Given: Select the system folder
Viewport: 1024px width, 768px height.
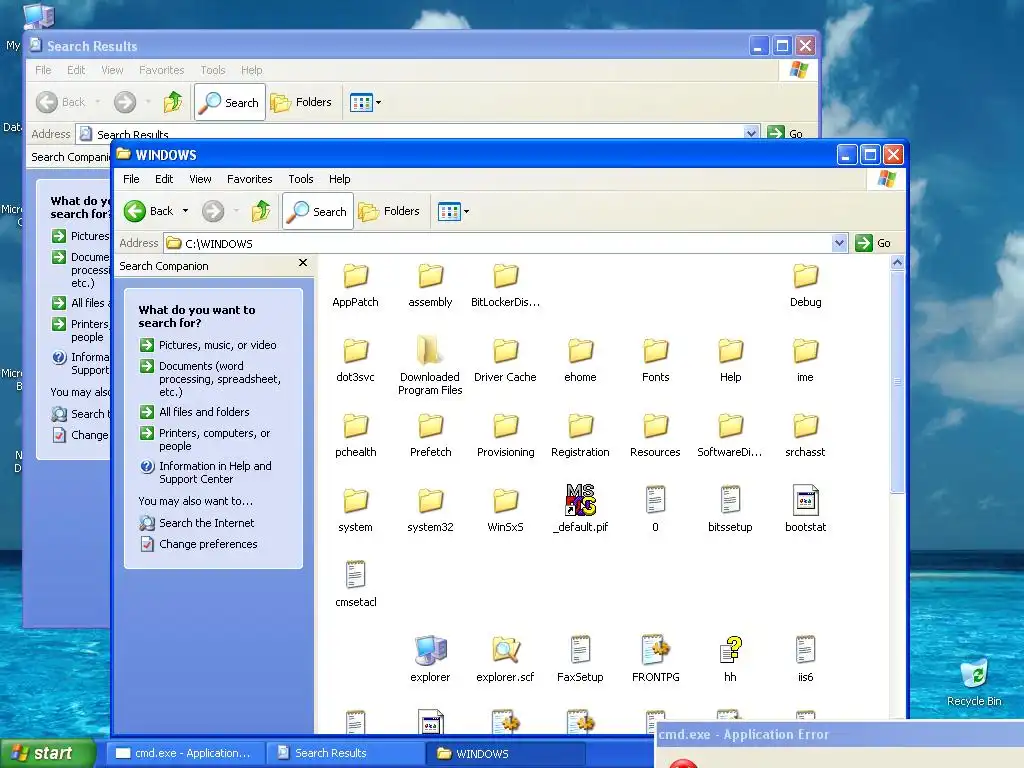Looking at the screenshot, I should (355, 511).
